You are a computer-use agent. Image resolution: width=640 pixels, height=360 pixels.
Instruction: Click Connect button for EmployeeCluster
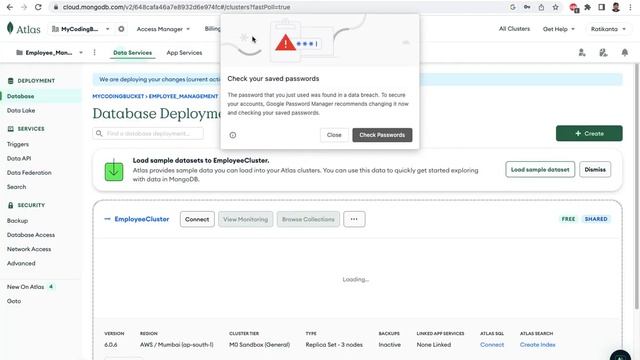tap(197, 219)
